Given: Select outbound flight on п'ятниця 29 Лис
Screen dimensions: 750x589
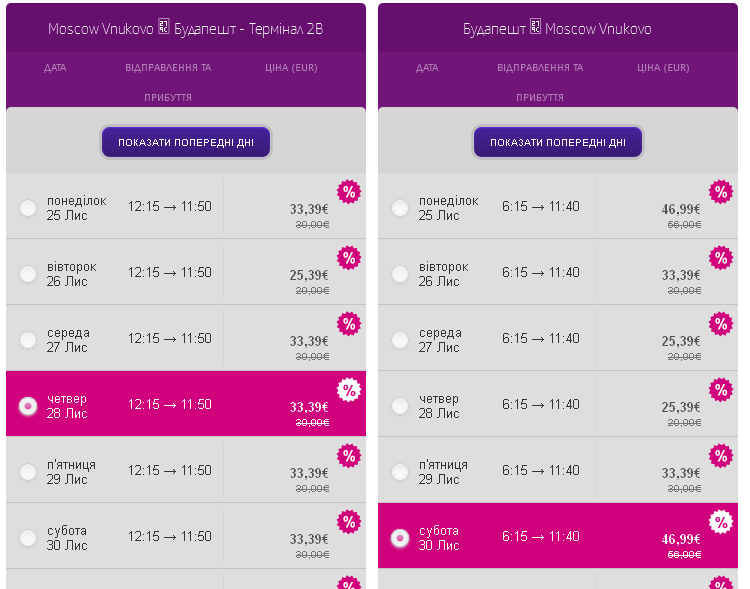Looking at the screenshot, I should pyautogui.click(x=28, y=472).
